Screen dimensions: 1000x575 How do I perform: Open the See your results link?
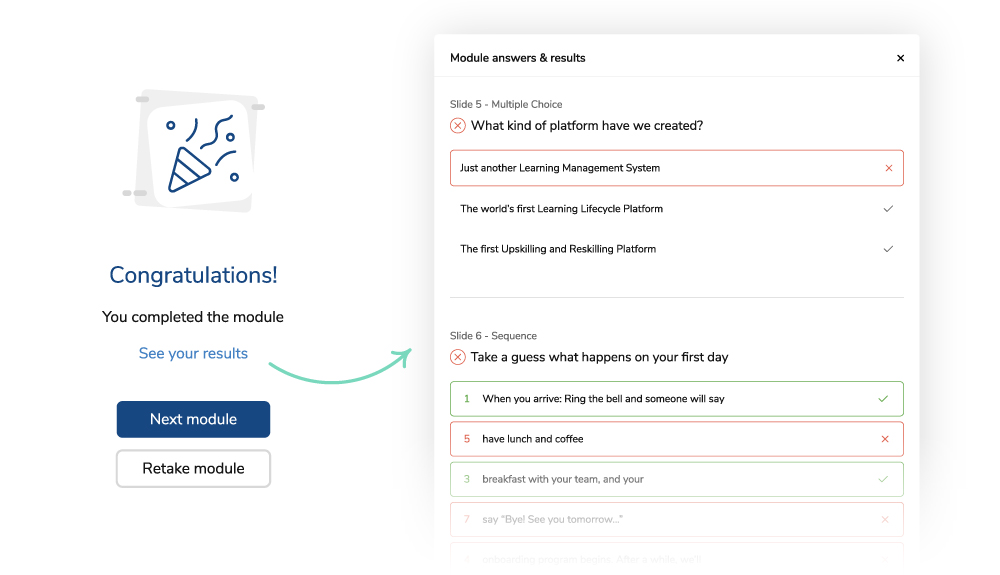193,353
